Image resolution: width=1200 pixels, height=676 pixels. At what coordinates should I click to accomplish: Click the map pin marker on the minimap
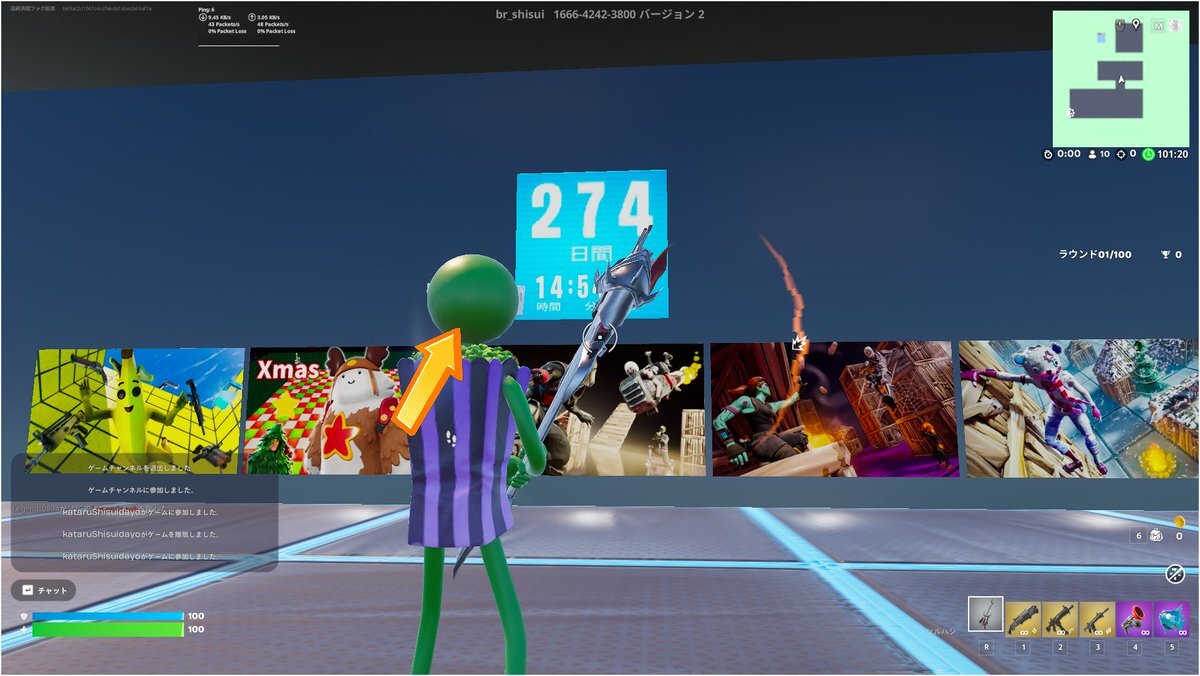(1137, 24)
